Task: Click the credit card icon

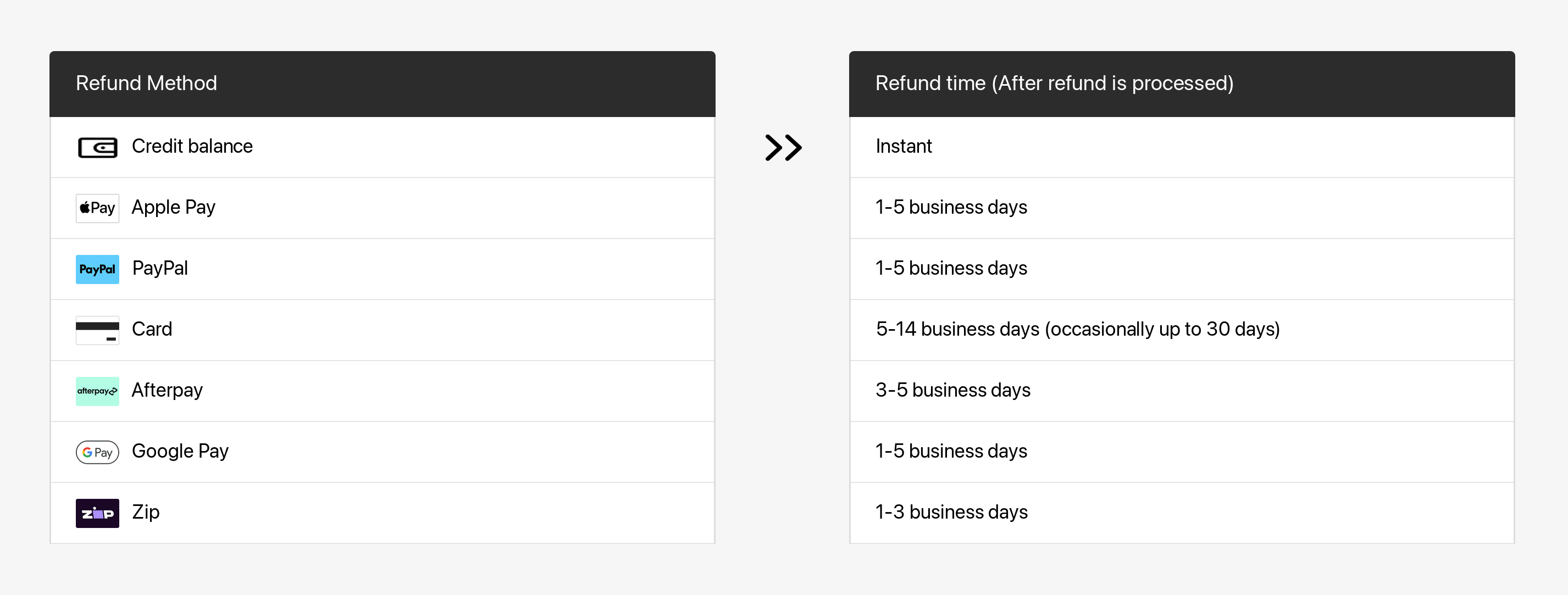Action: point(97,330)
